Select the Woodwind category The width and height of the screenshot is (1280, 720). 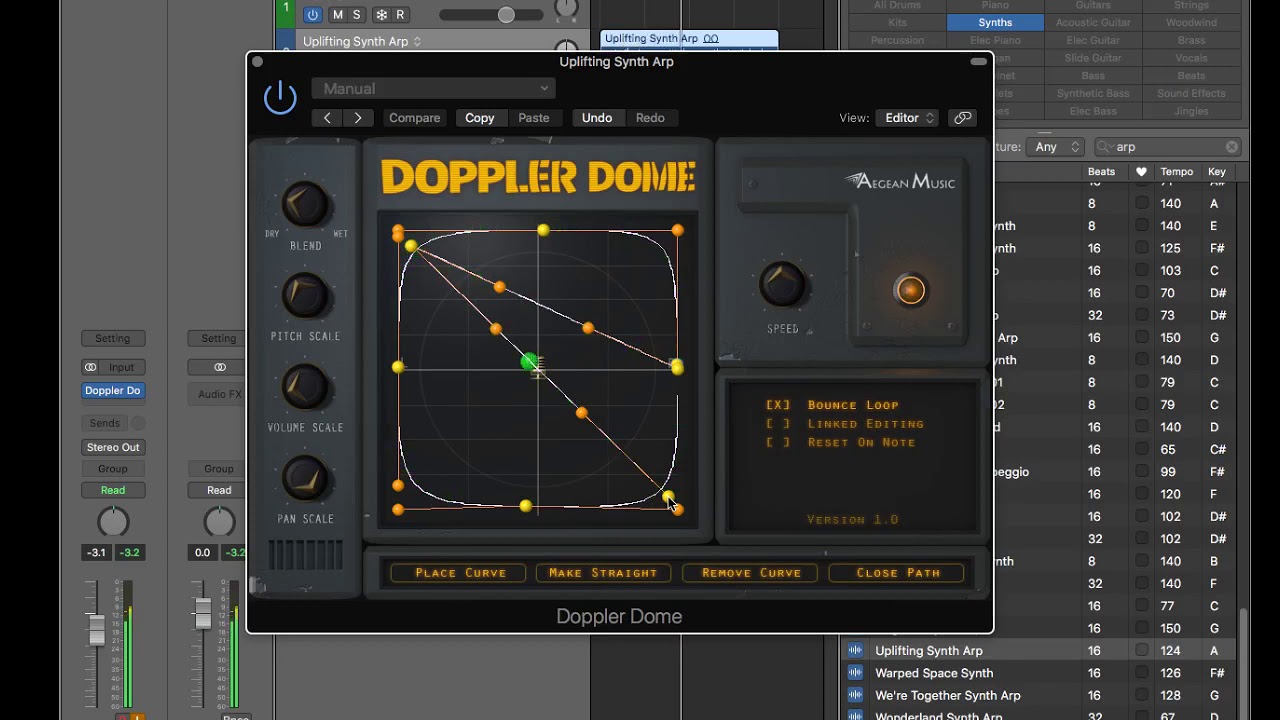coord(1191,22)
